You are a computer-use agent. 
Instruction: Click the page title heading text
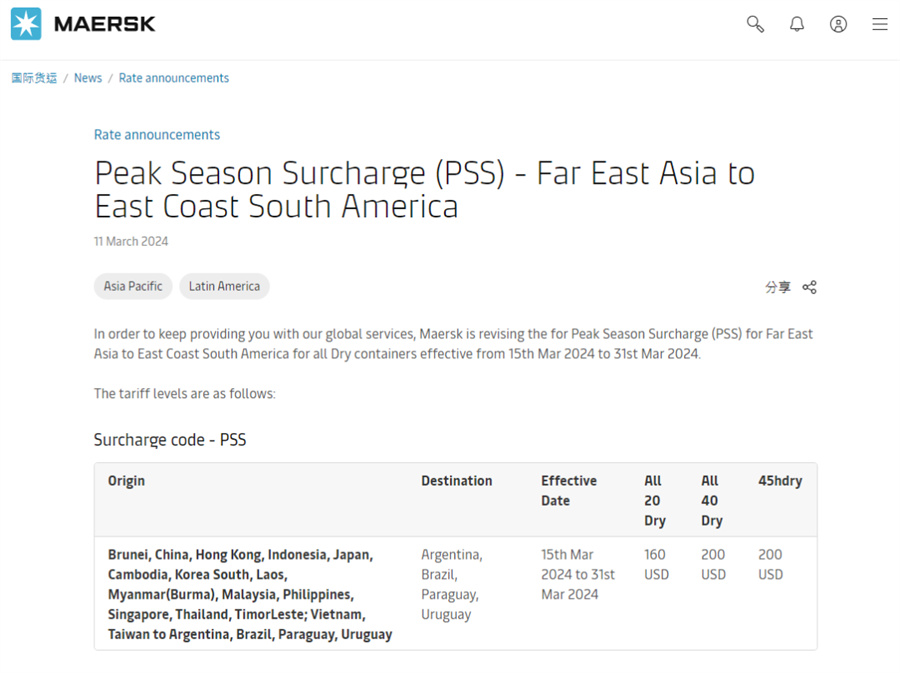pos(424,189)
